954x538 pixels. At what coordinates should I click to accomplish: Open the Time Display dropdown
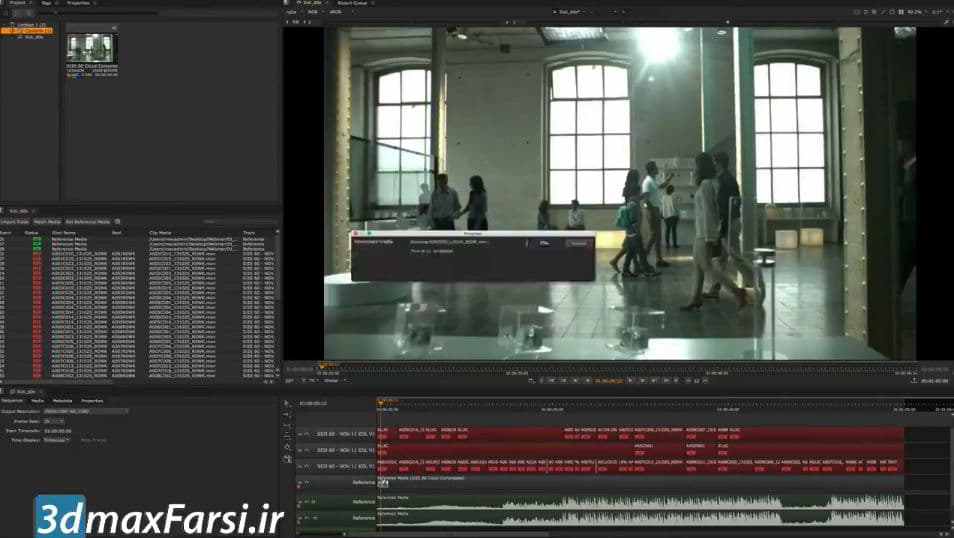click(x=57, y=439)
